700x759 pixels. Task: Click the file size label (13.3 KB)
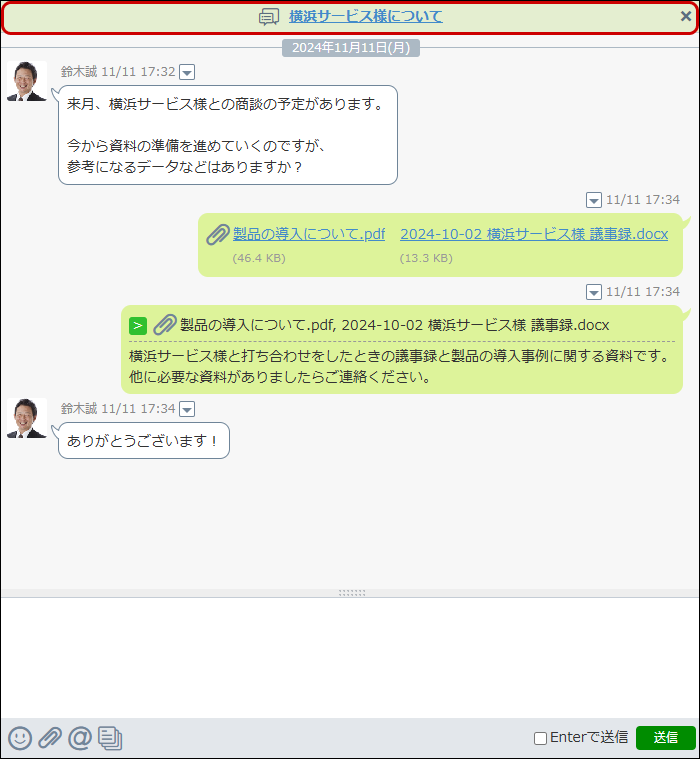(426, 258)
